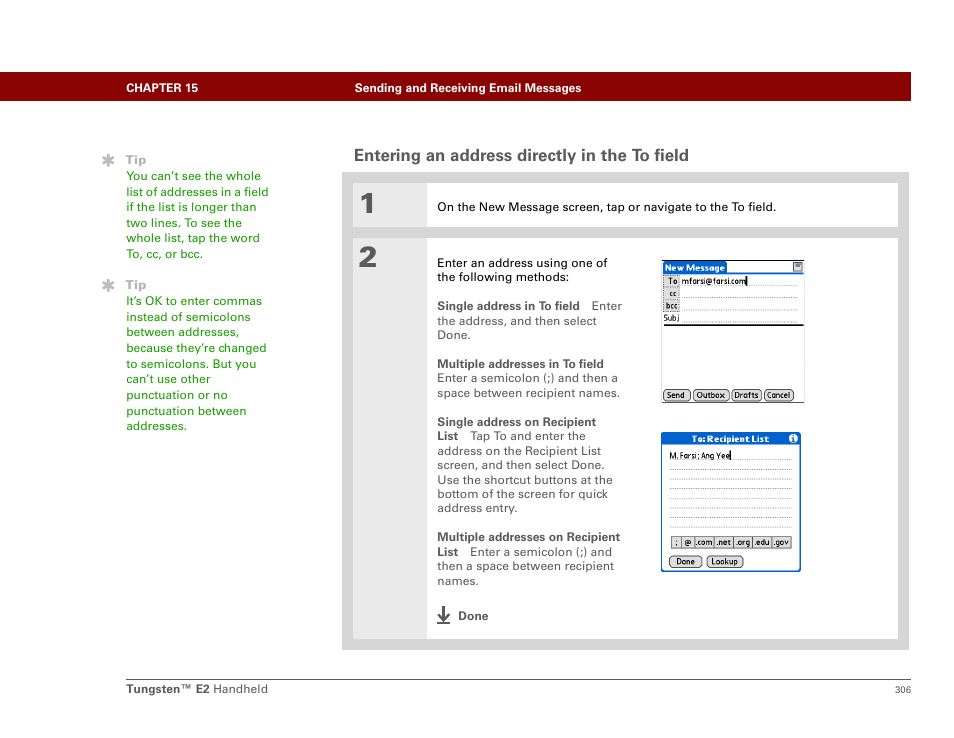Tap the .net shortcut button

click(723, 543)
